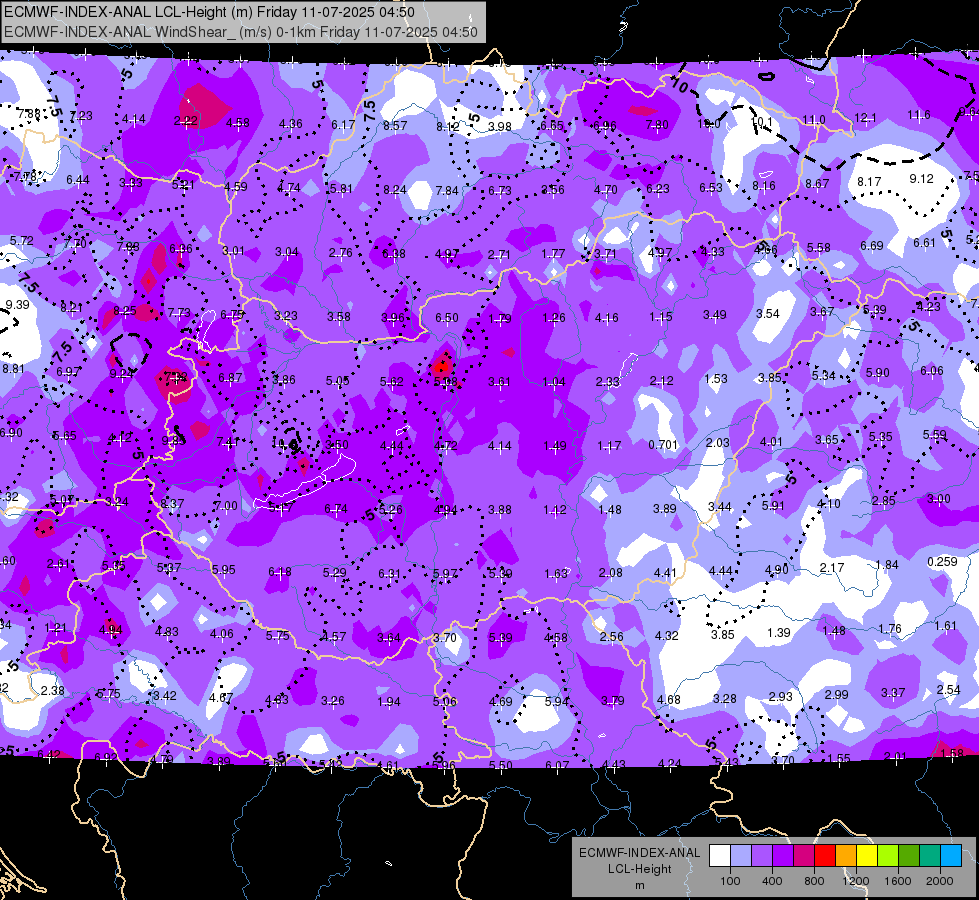Click the wind shear value 6.69
The image size is (979, 900).
[x=872, y=245]
